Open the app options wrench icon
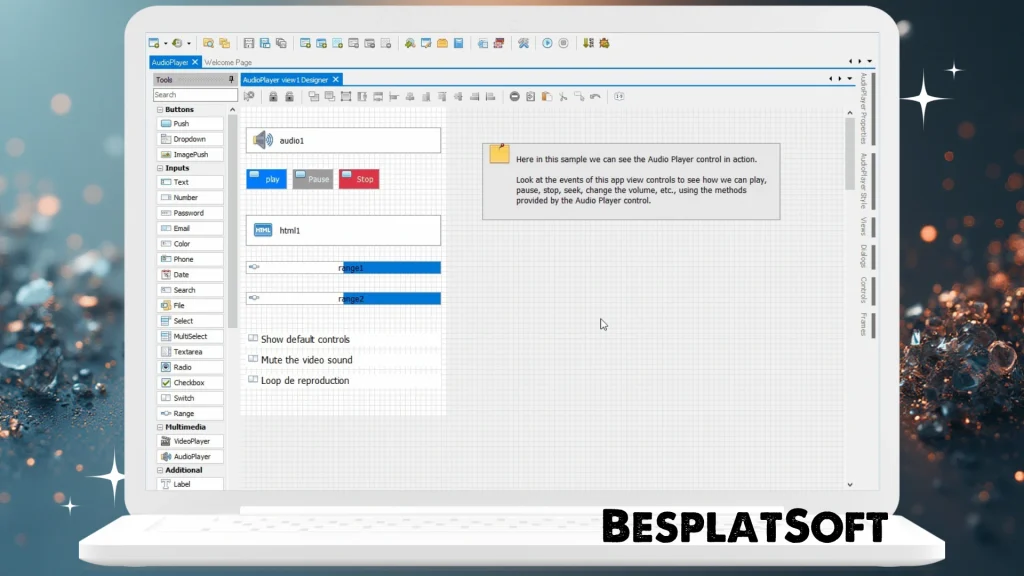The height and width of the screenshot is (576, 1024). pyautogui.click(x=524, y=43)
